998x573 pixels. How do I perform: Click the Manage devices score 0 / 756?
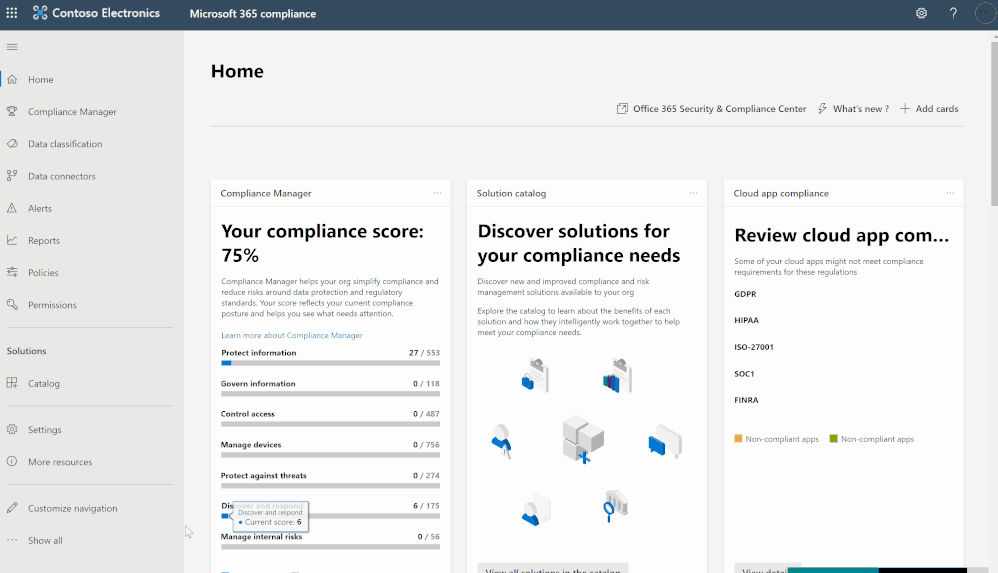click(426, 445)
